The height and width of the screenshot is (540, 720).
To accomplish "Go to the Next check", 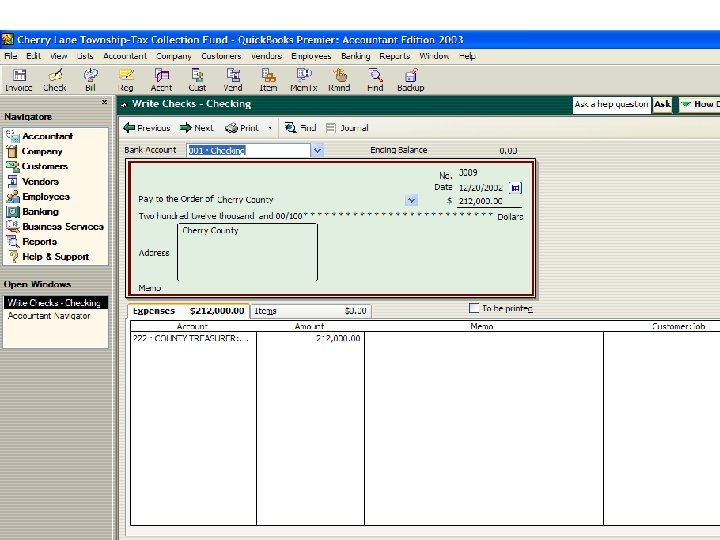I will 197,128.
